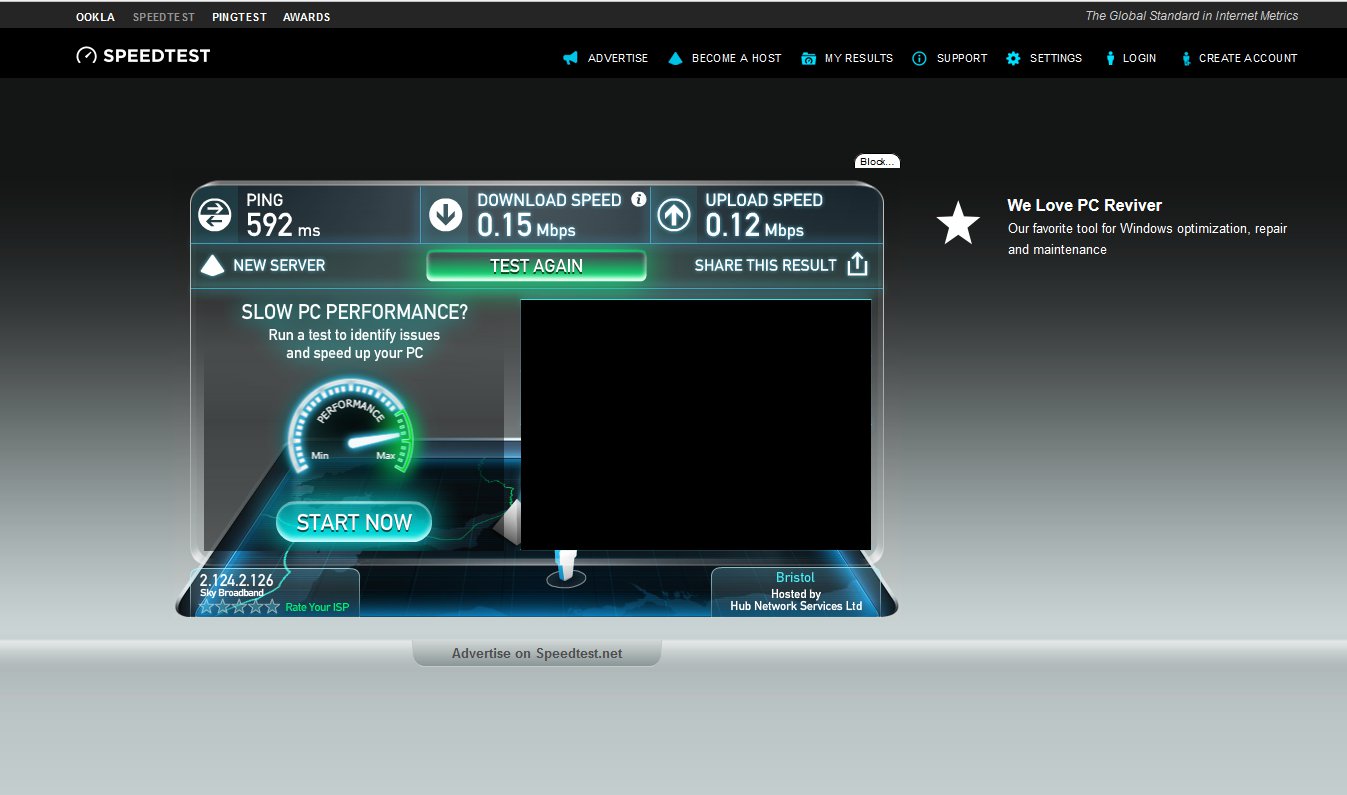Open the OOKLA tab

pos(95,17)
